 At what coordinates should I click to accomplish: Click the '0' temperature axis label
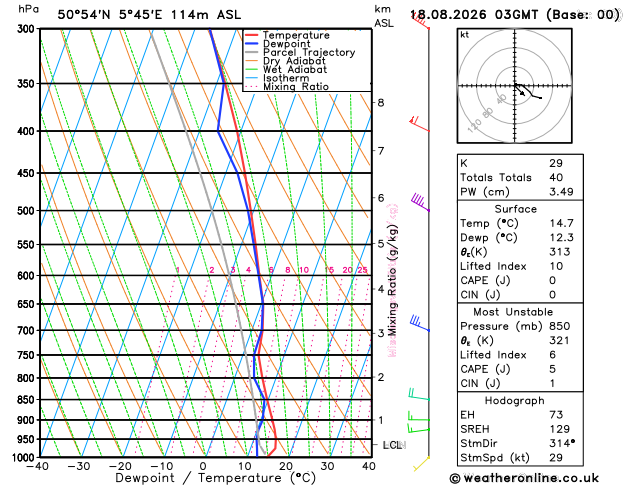click(x=203, y=466)
